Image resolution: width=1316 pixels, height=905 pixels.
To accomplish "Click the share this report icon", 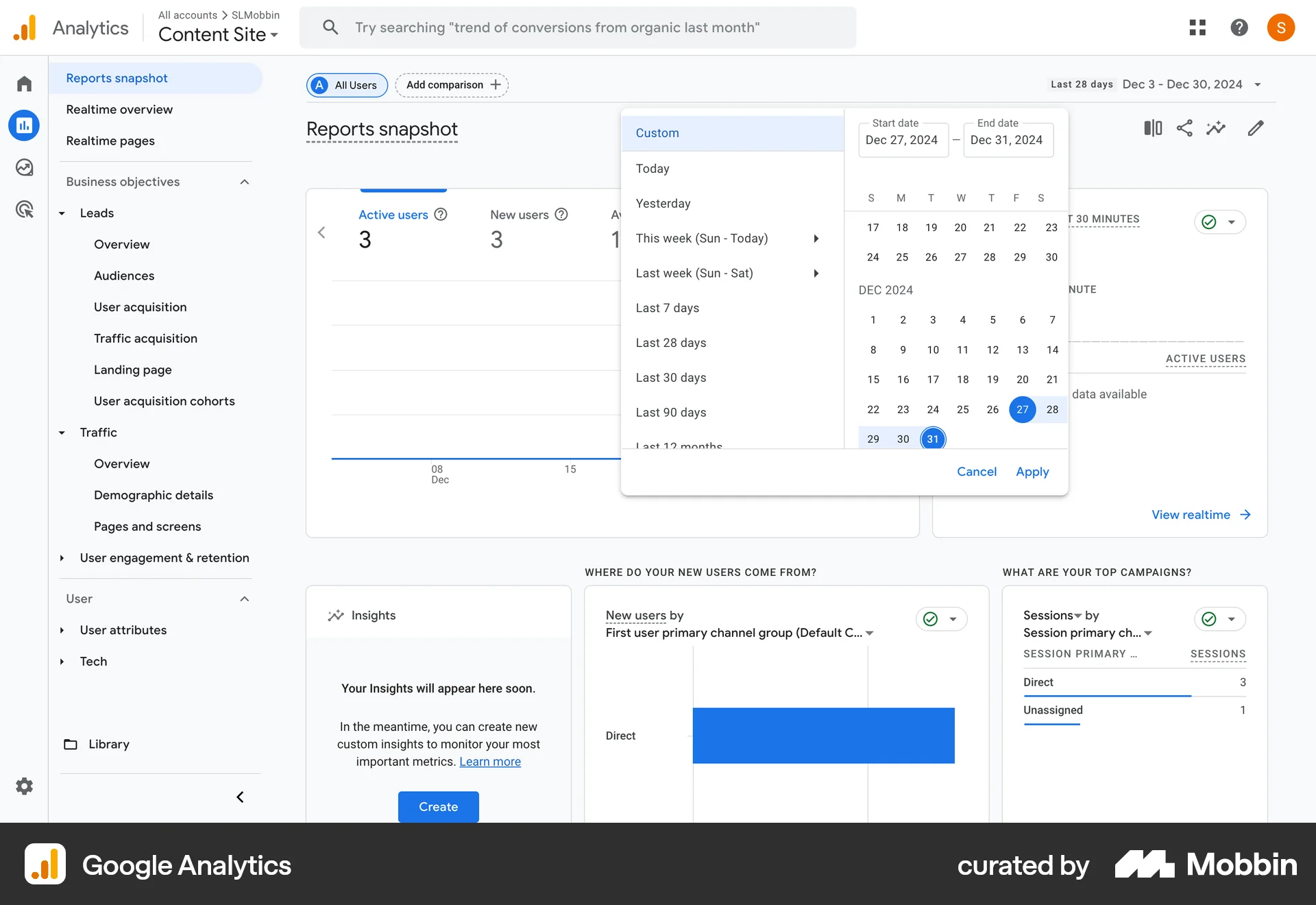I will (x=1185, y=128).
